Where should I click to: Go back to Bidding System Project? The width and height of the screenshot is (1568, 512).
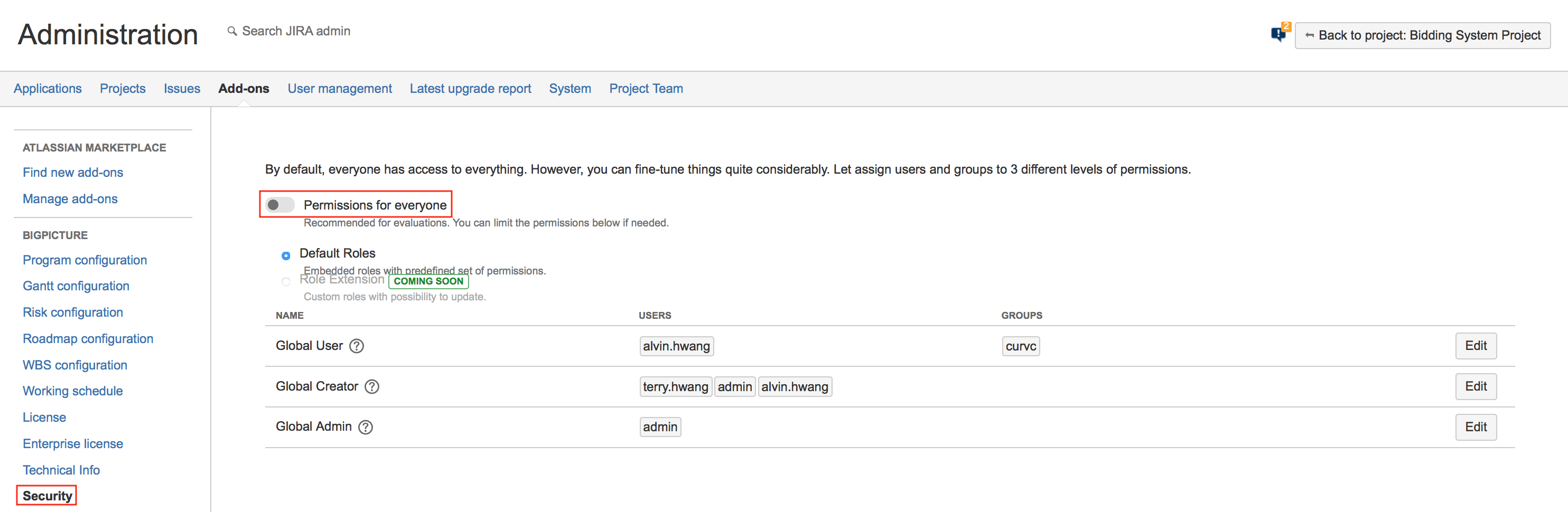pyautogui.click(x=1422, y=35)
